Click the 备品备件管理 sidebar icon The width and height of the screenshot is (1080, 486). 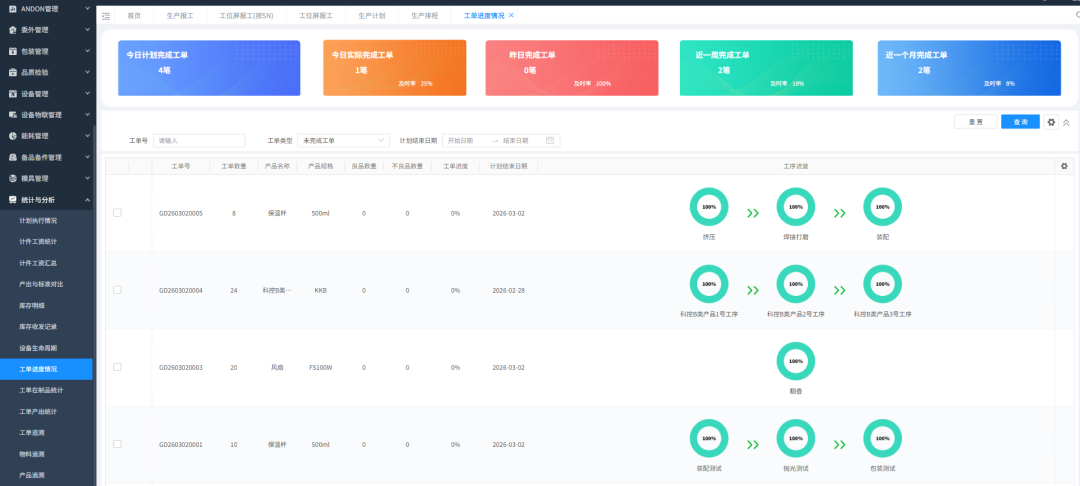tap(12, 158)
